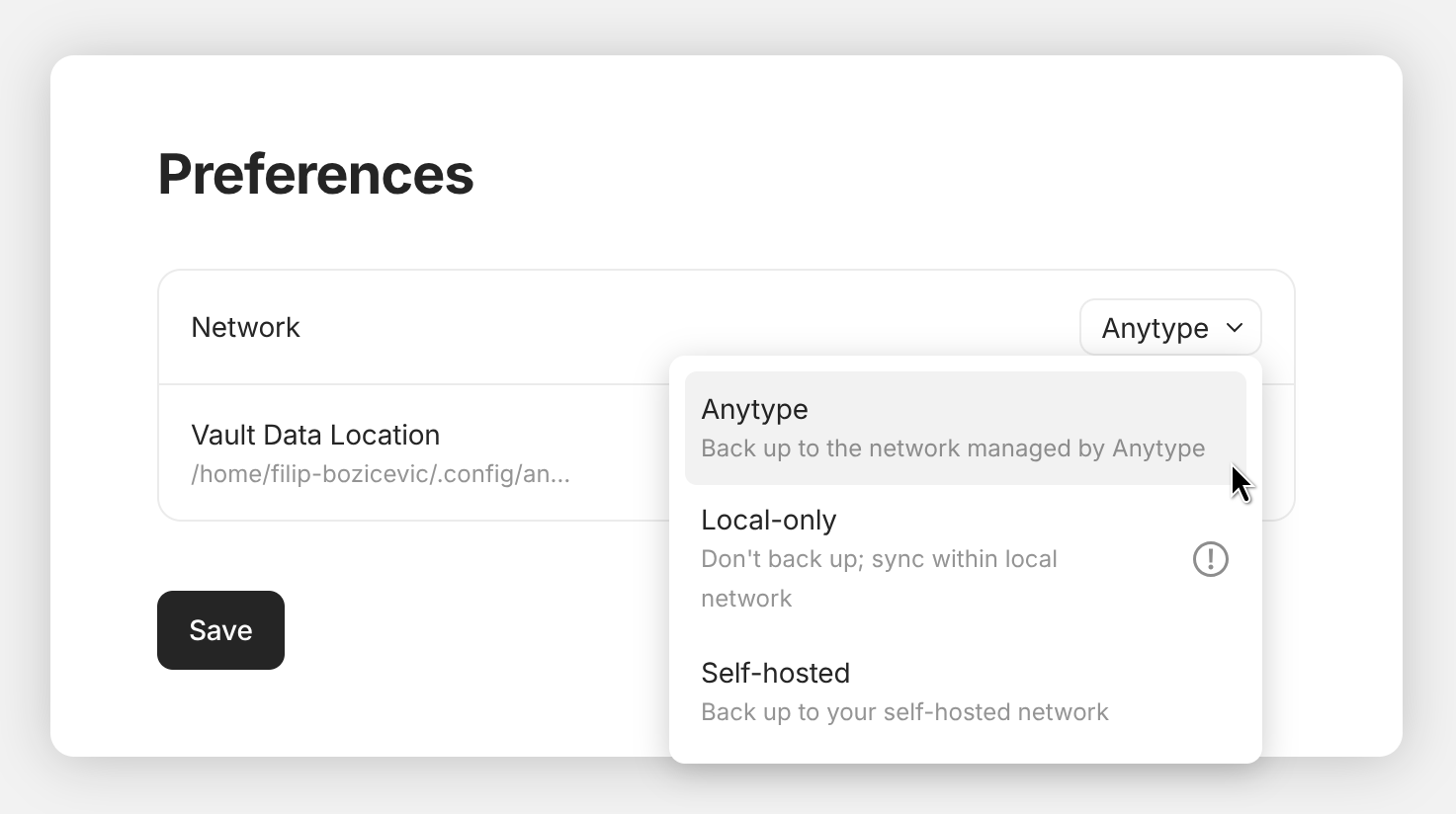Viewport: 1456px width, 814px height.
Task: Click "Don't back up; sync within local network"
Action: point(878,578)
